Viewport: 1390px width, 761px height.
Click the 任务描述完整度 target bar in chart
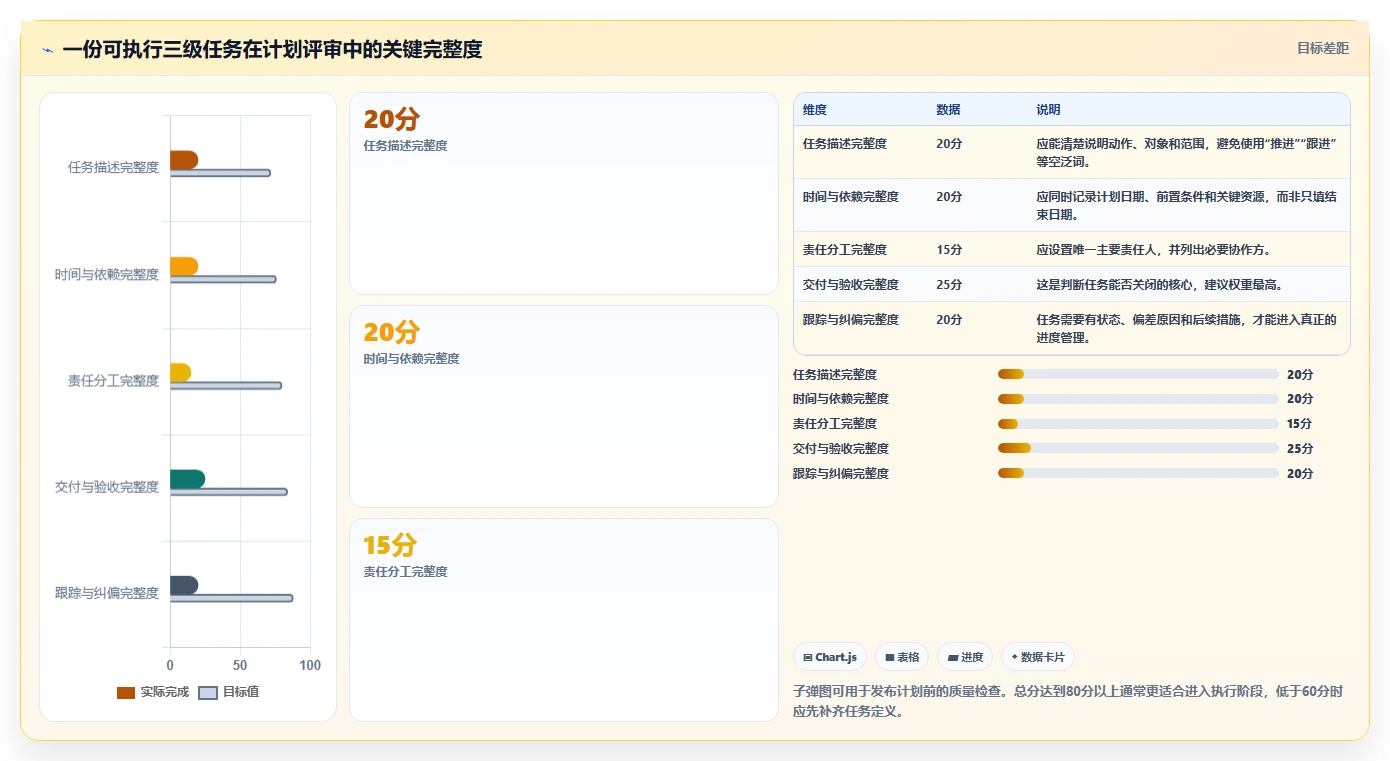click(220, 173)
